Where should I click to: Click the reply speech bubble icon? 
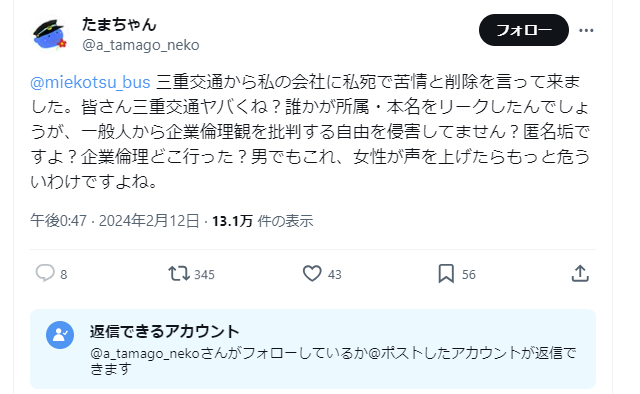point(45,274)
